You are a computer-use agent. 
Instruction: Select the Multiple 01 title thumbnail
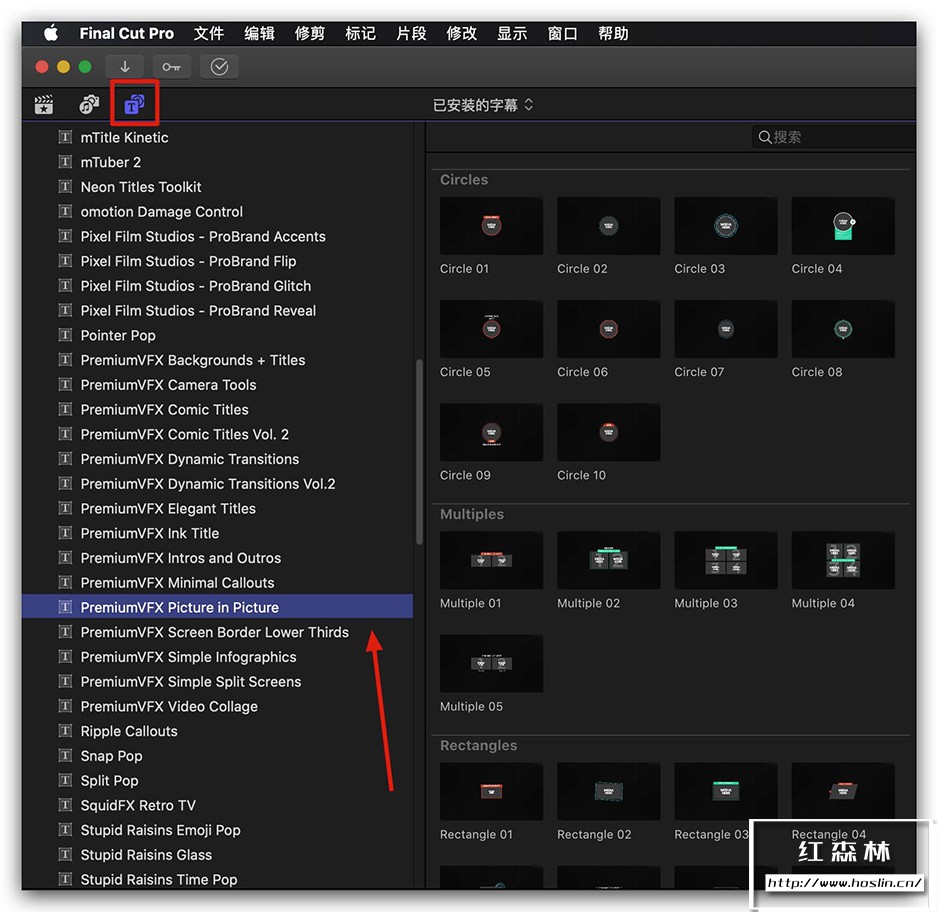(491, 560)
